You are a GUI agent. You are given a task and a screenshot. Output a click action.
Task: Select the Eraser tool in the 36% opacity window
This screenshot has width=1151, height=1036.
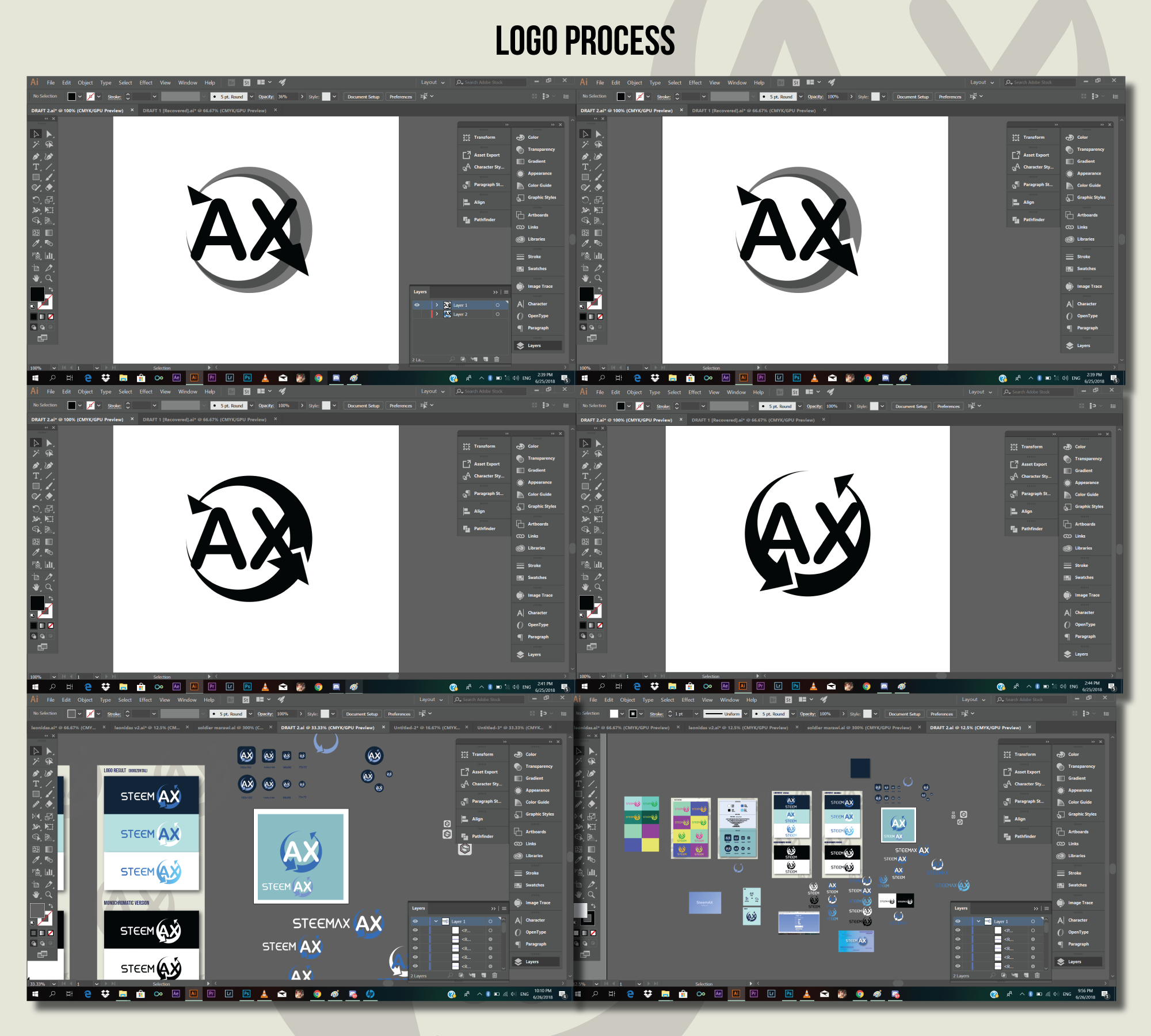click(49, 188)
